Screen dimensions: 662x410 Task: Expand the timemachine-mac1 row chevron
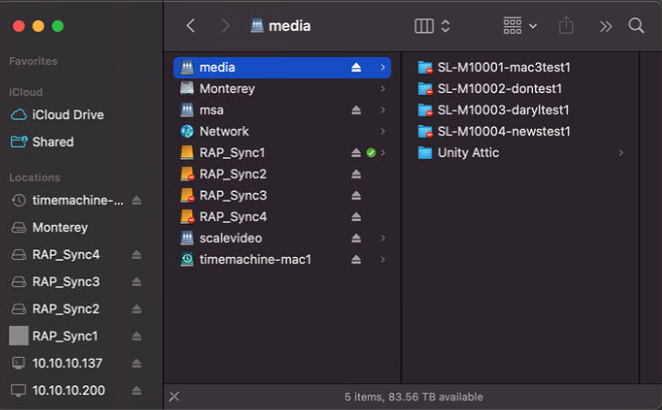coord(383,259)
